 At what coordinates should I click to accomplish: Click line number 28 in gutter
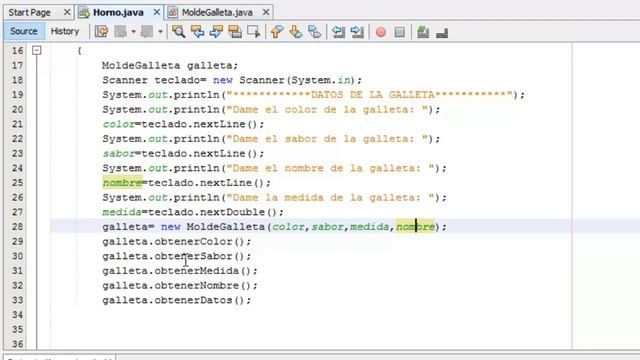17,227
